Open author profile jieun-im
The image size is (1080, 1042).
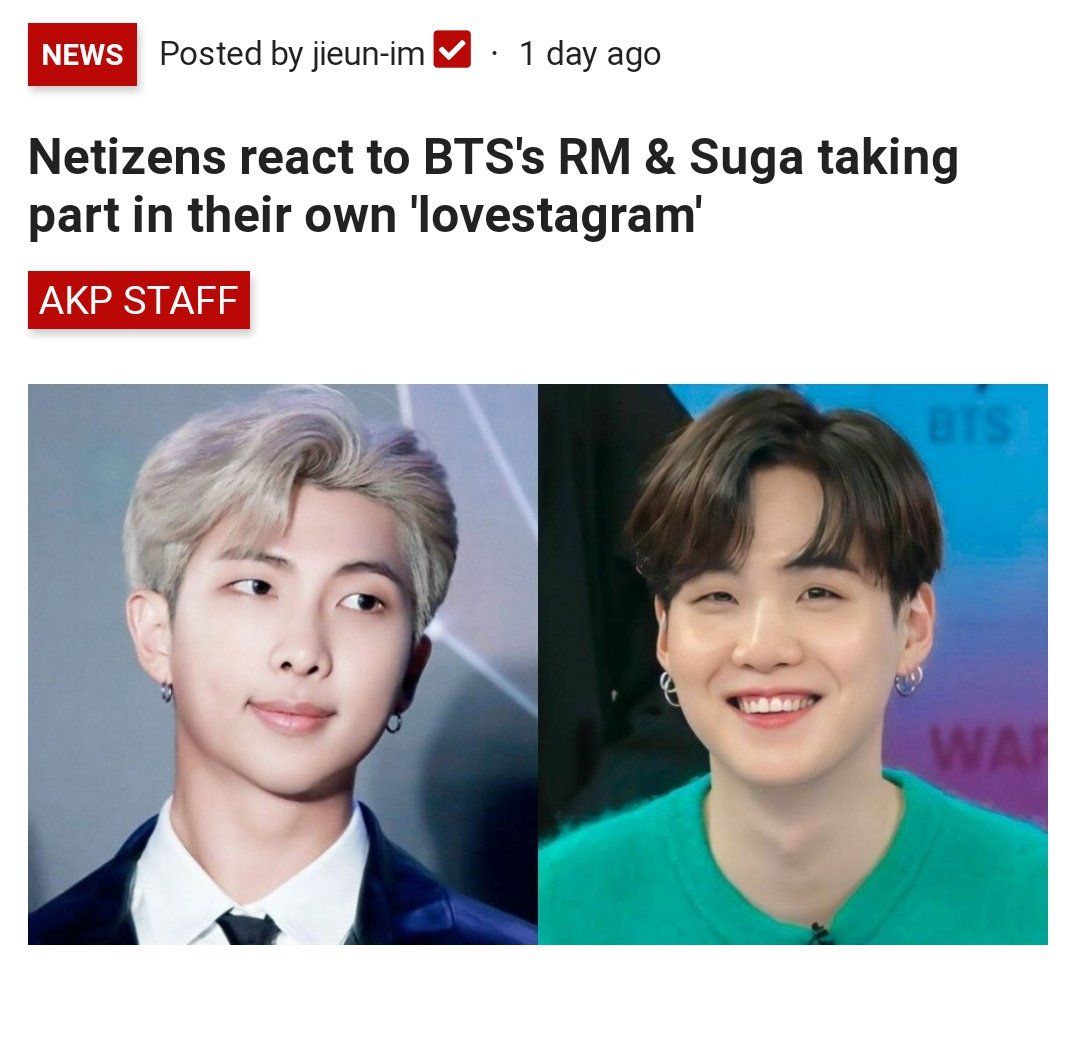point(368,54)
